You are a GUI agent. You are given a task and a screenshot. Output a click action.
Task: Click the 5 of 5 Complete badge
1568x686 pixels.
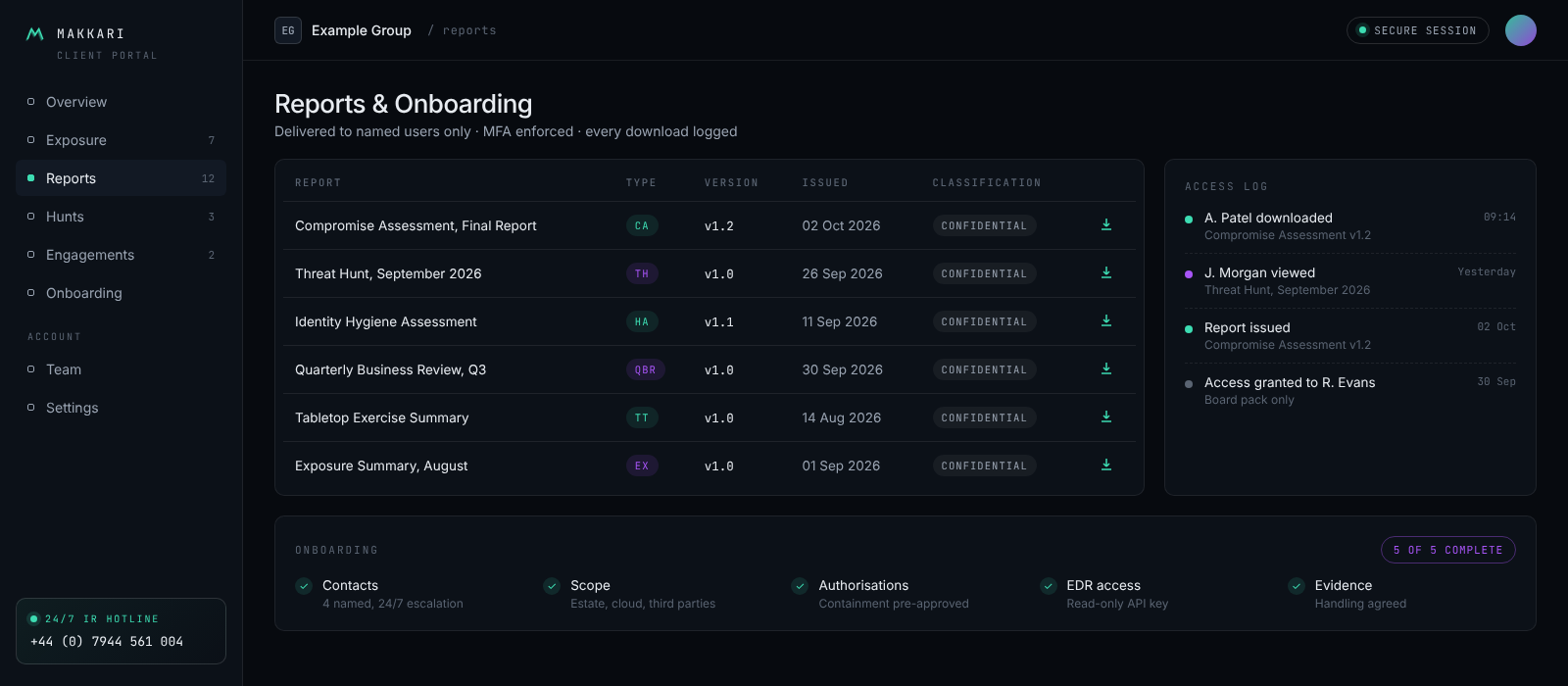coord(1448,550)
